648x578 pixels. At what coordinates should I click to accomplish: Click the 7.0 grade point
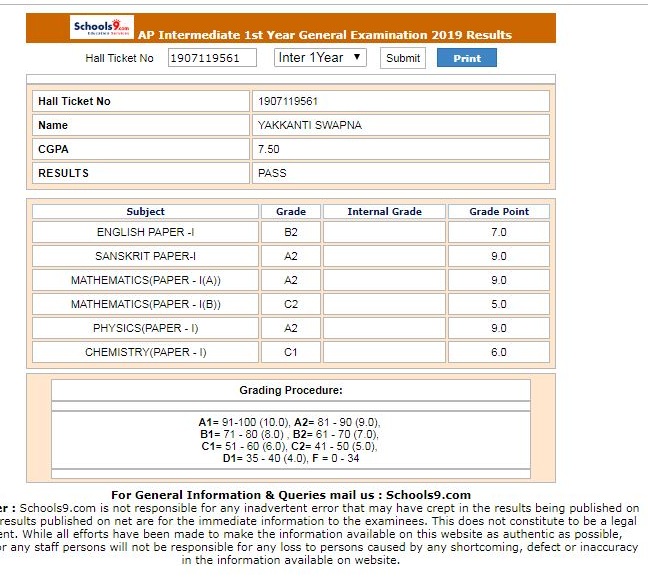point(499,232)
